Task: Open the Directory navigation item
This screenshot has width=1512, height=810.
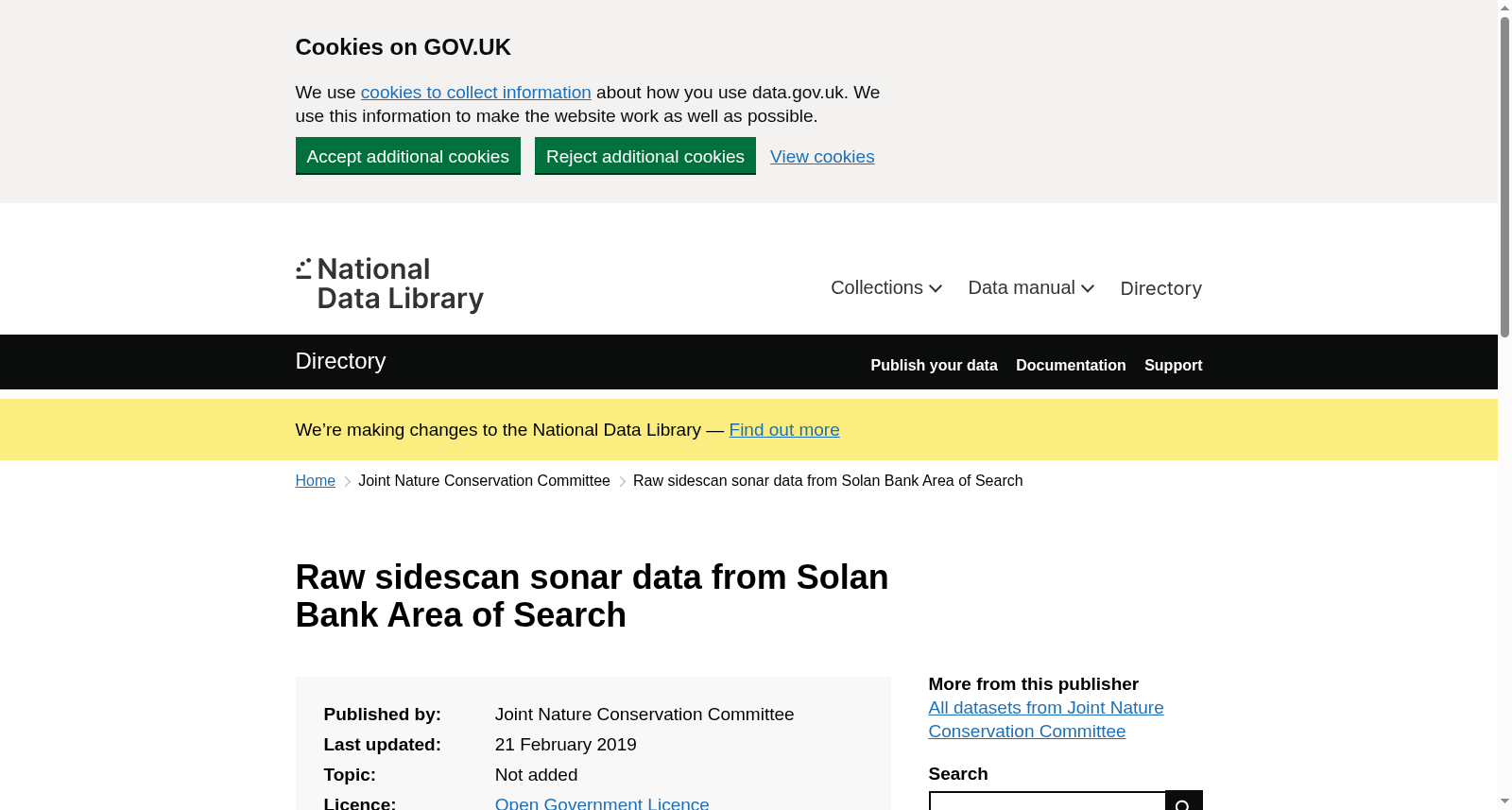Action: [1160, 288]
